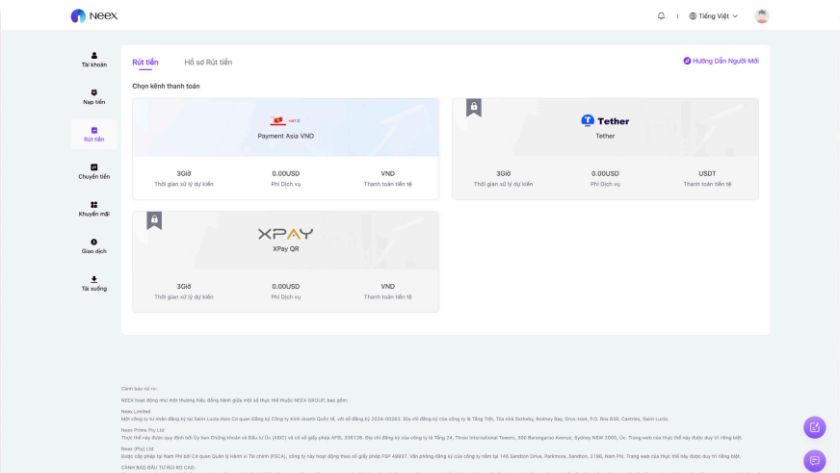Open Tài khoản in the sidebar
Image resolution: width=840 pixels, height=473 pixels.
(x=94, y=59)
